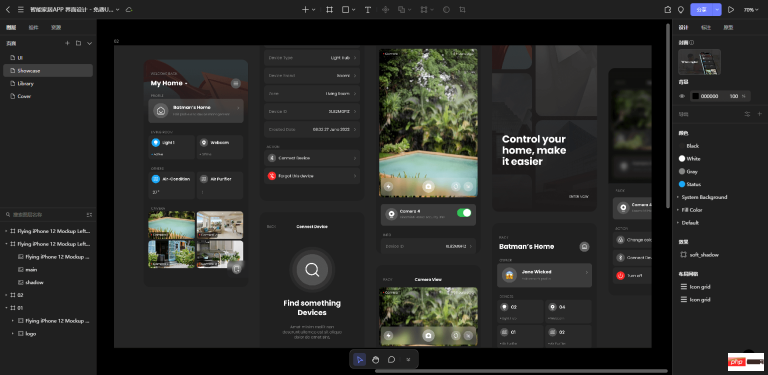Toggle background fill visibility eye icon
This screenshot has height=375, width=768.
point(682,96)
